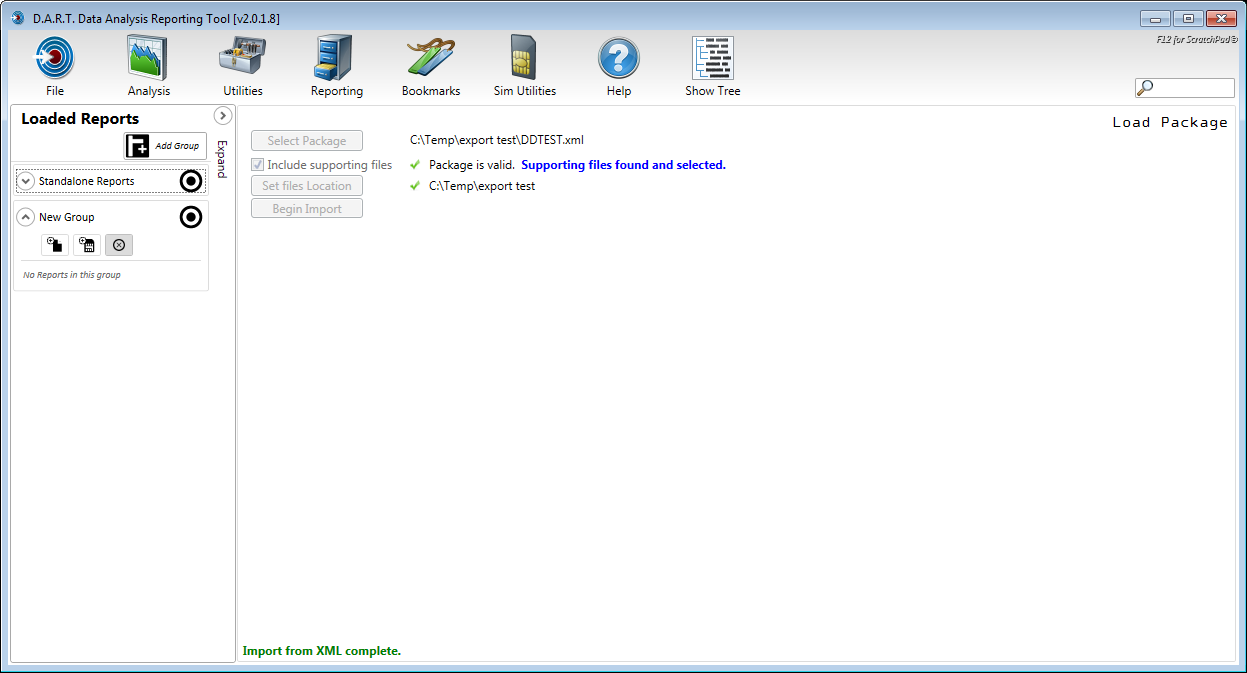Screen dimensions: 1247x673
Task: Click the C:\Temp\export test\DDTEST.xml path
Action: coord(497,140)
